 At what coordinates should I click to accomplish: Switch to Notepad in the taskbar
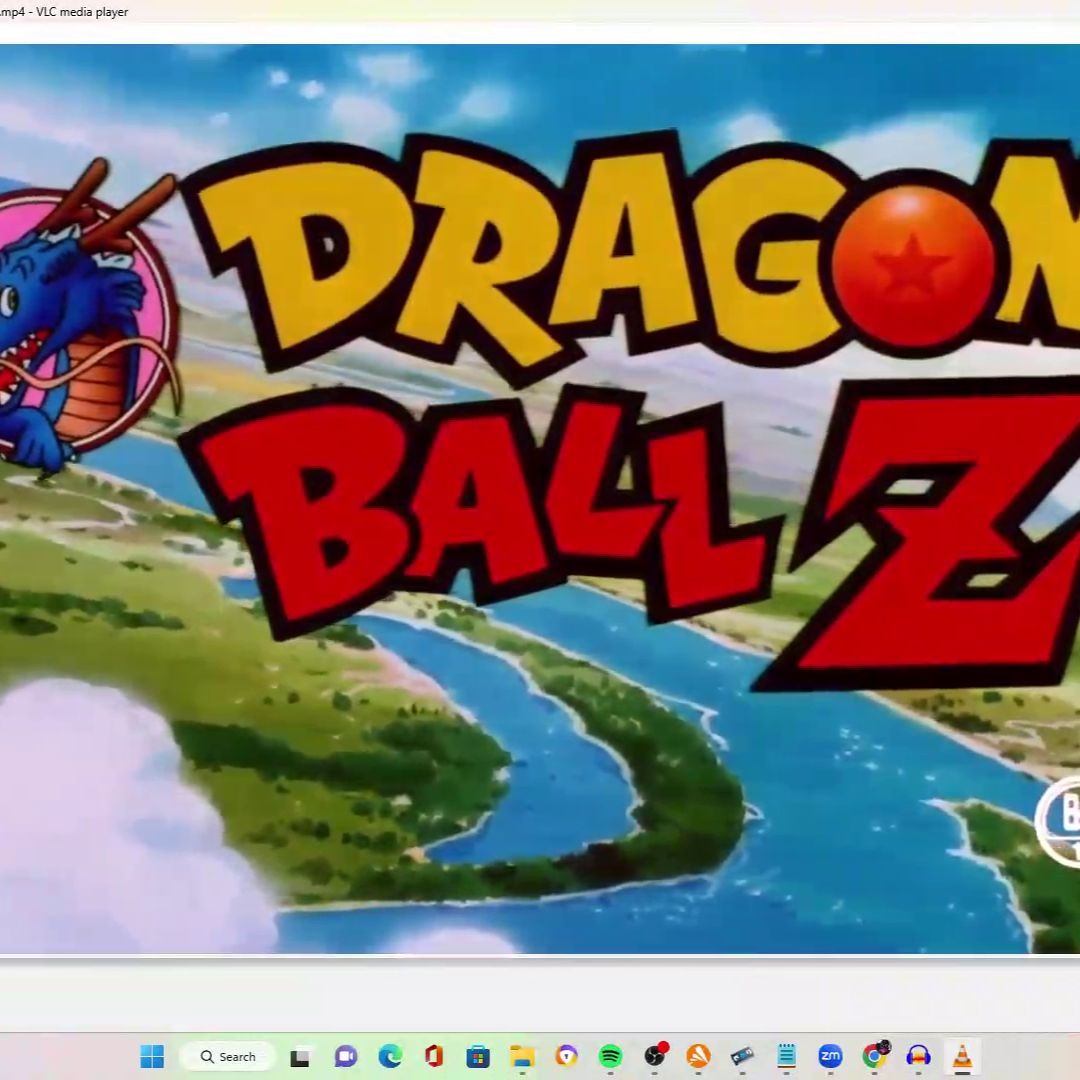coord(787,1056)
